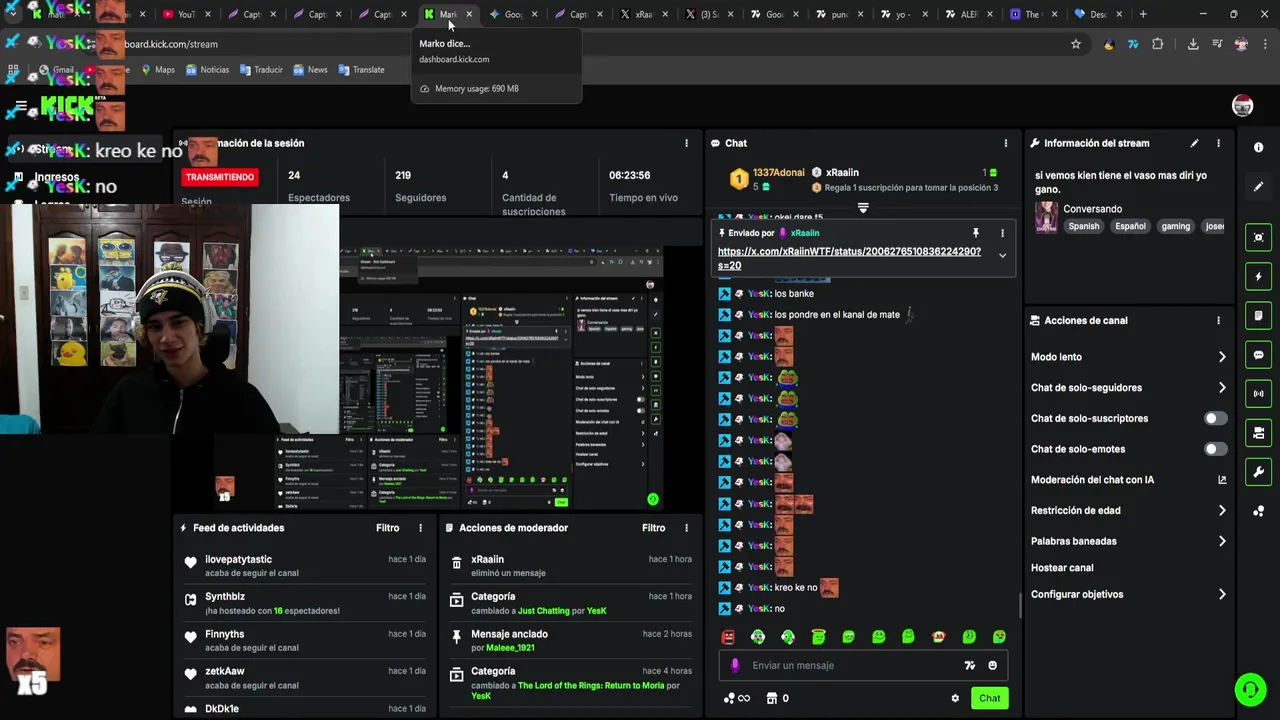Edit stream info with the pencil icon
The image size is (1280, 720).
coord(1194,143)
